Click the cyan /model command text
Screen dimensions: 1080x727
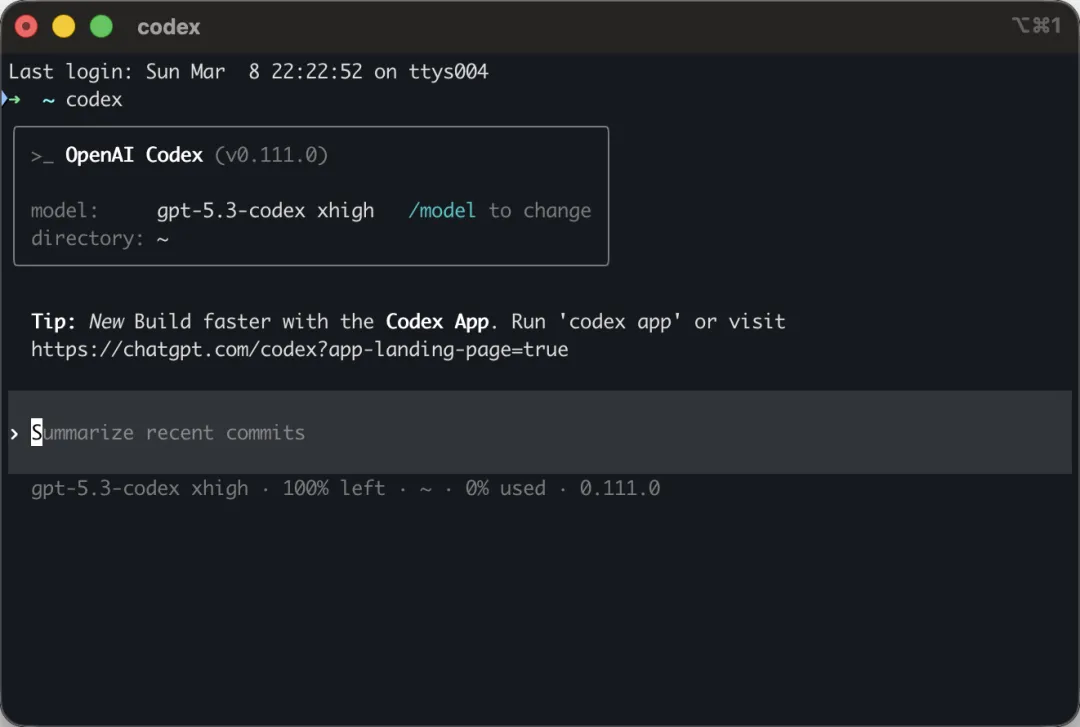(x=442, y=211)
